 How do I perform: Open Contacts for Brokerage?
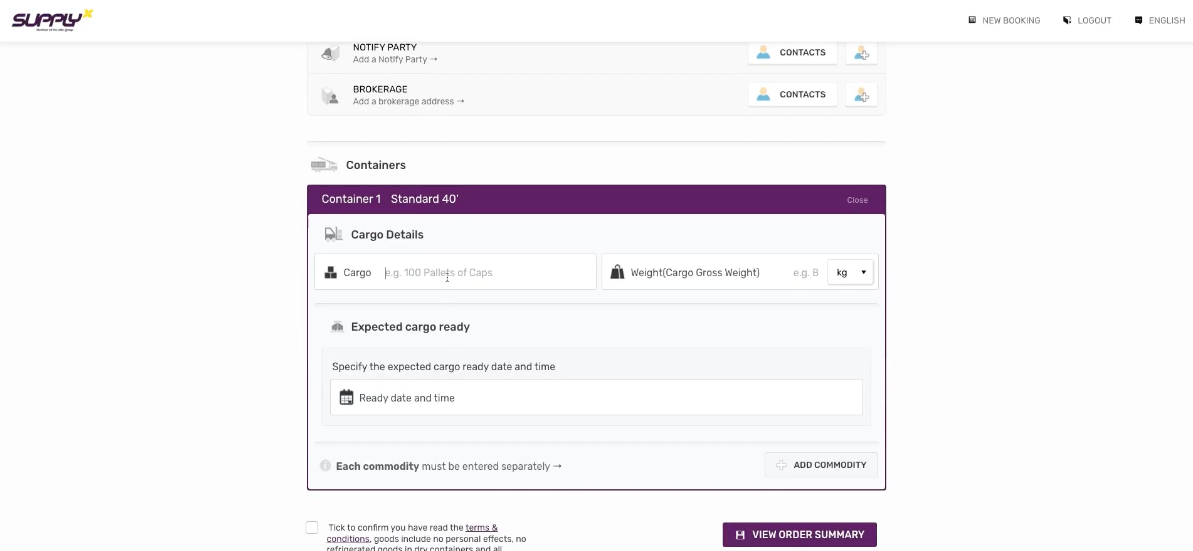tap(792, 95)
